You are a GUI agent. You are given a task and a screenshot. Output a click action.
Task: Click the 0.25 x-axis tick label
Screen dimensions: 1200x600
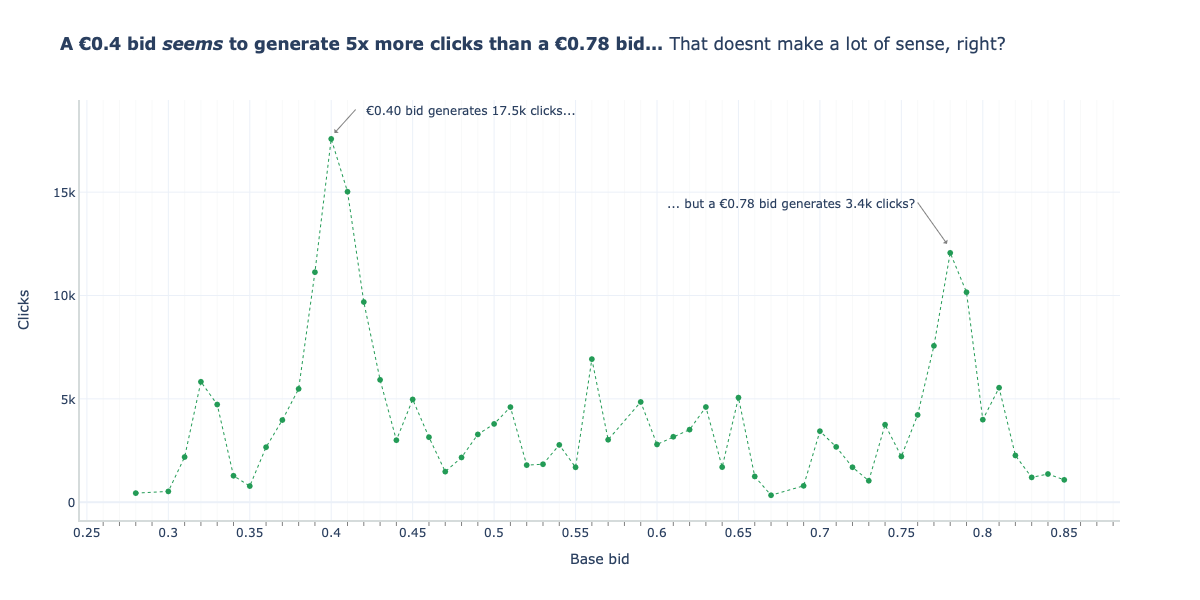[x=87, y=534]
